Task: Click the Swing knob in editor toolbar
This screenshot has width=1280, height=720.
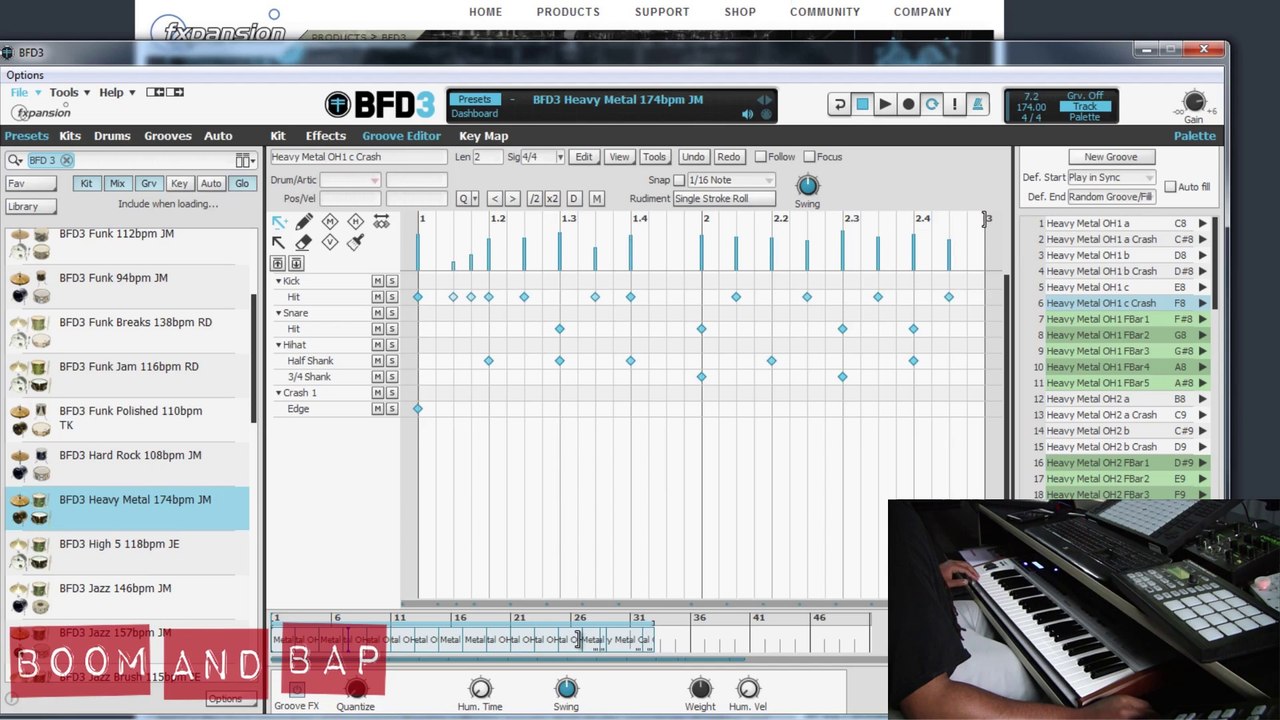Action: (x=807, y=185)
